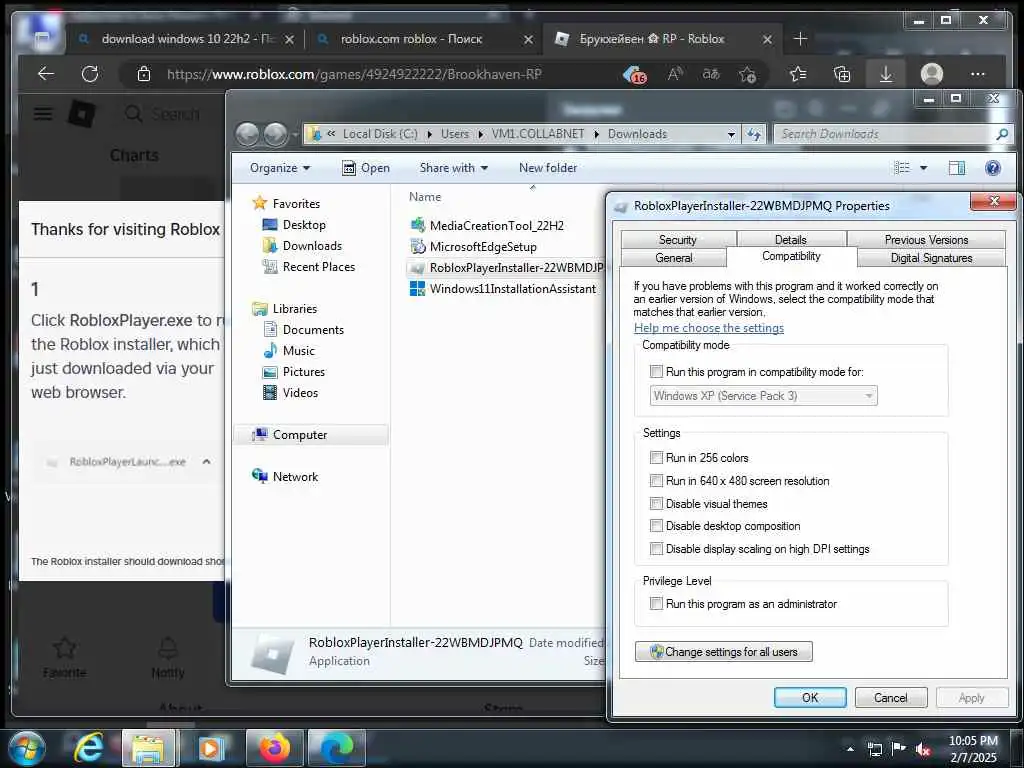Expand the RobloxPlayerLauncher download chevron
The image size is (1024, 768).
point(206,462)
